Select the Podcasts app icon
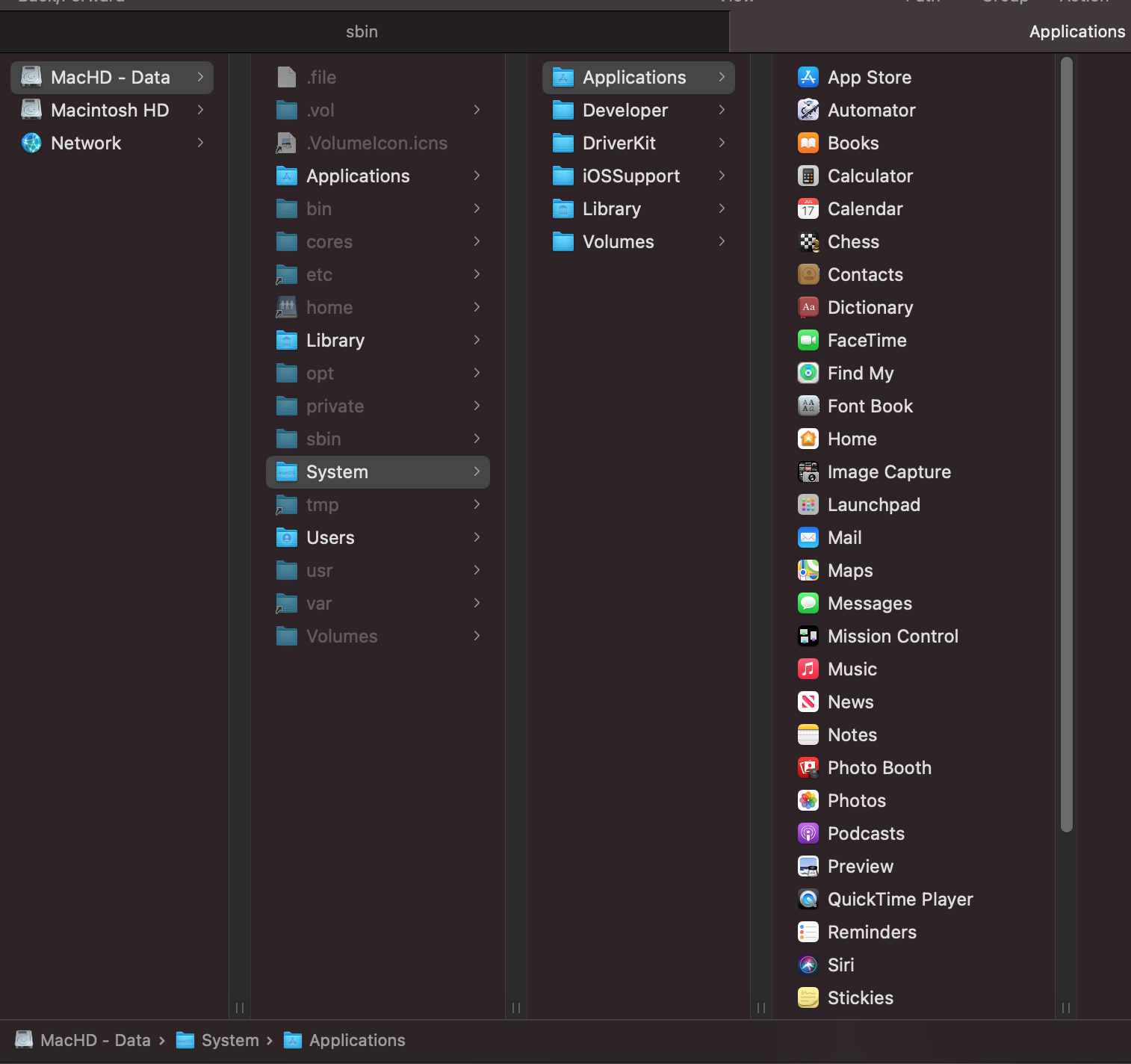 (808, 833)
